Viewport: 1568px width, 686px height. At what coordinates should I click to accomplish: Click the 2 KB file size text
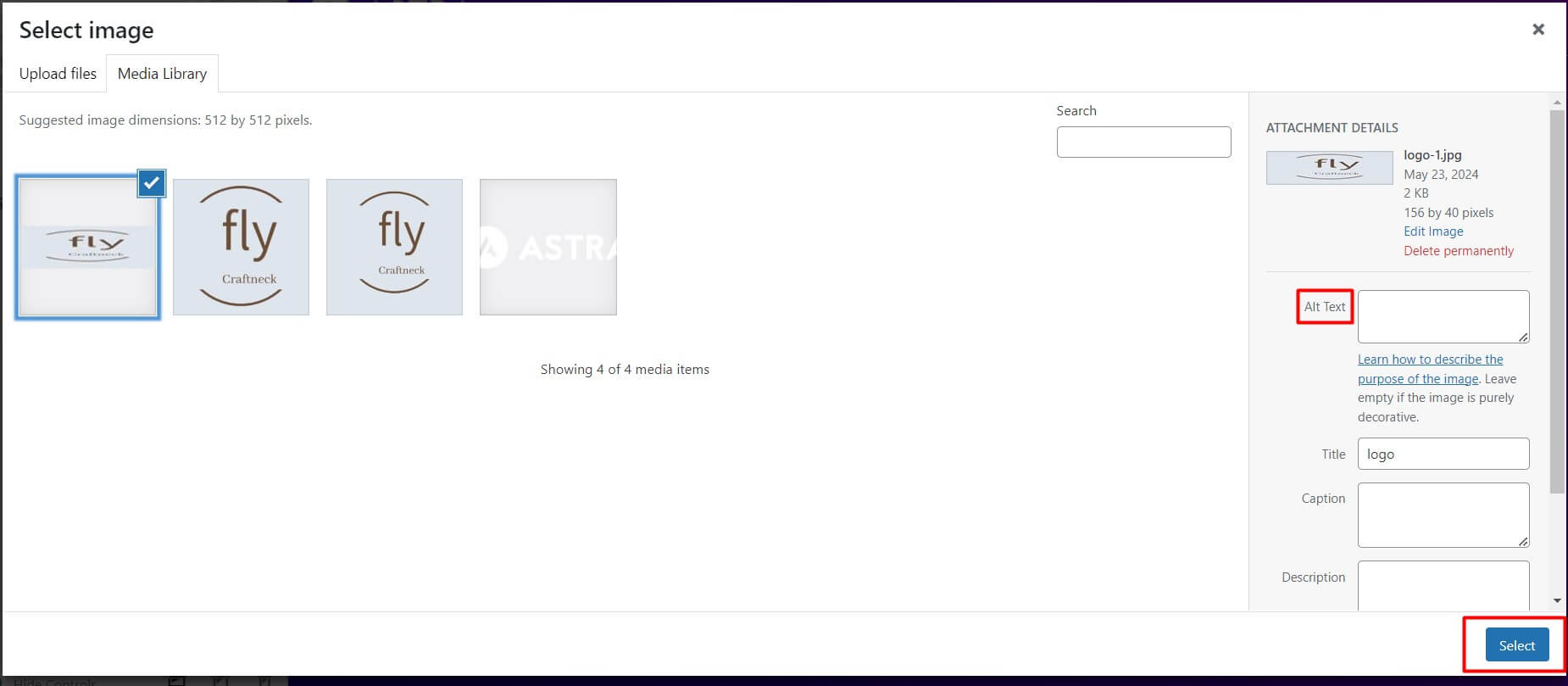[x=1416, y=193]
